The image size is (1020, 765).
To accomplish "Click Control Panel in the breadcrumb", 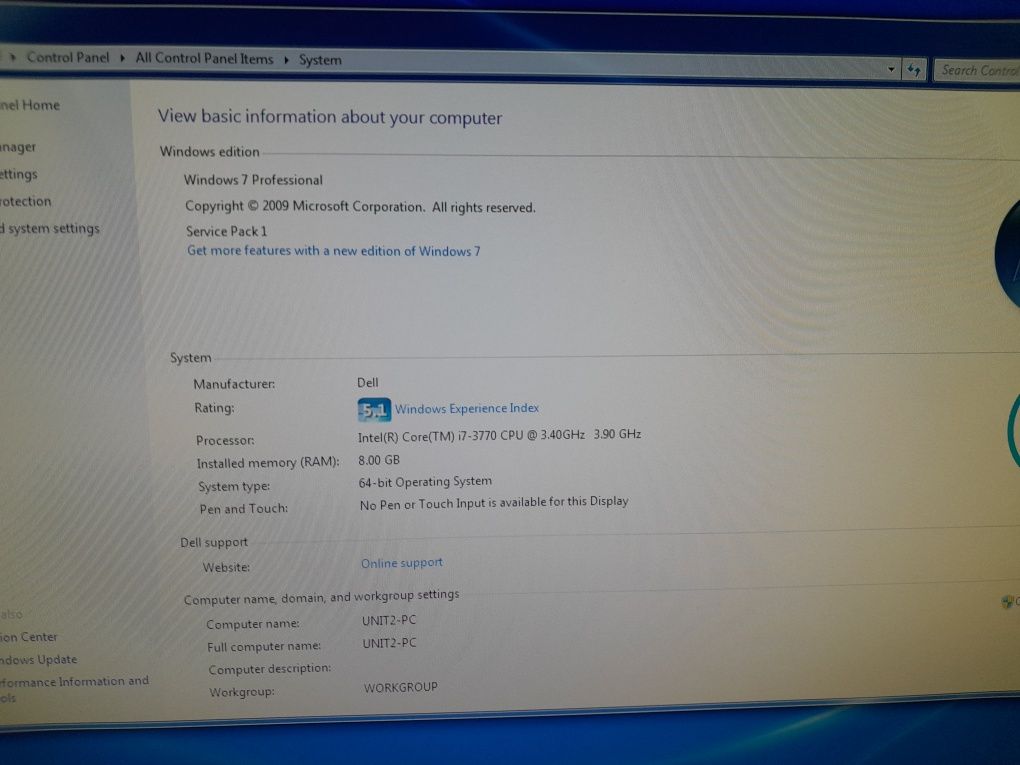I will [x=68, y=57].
